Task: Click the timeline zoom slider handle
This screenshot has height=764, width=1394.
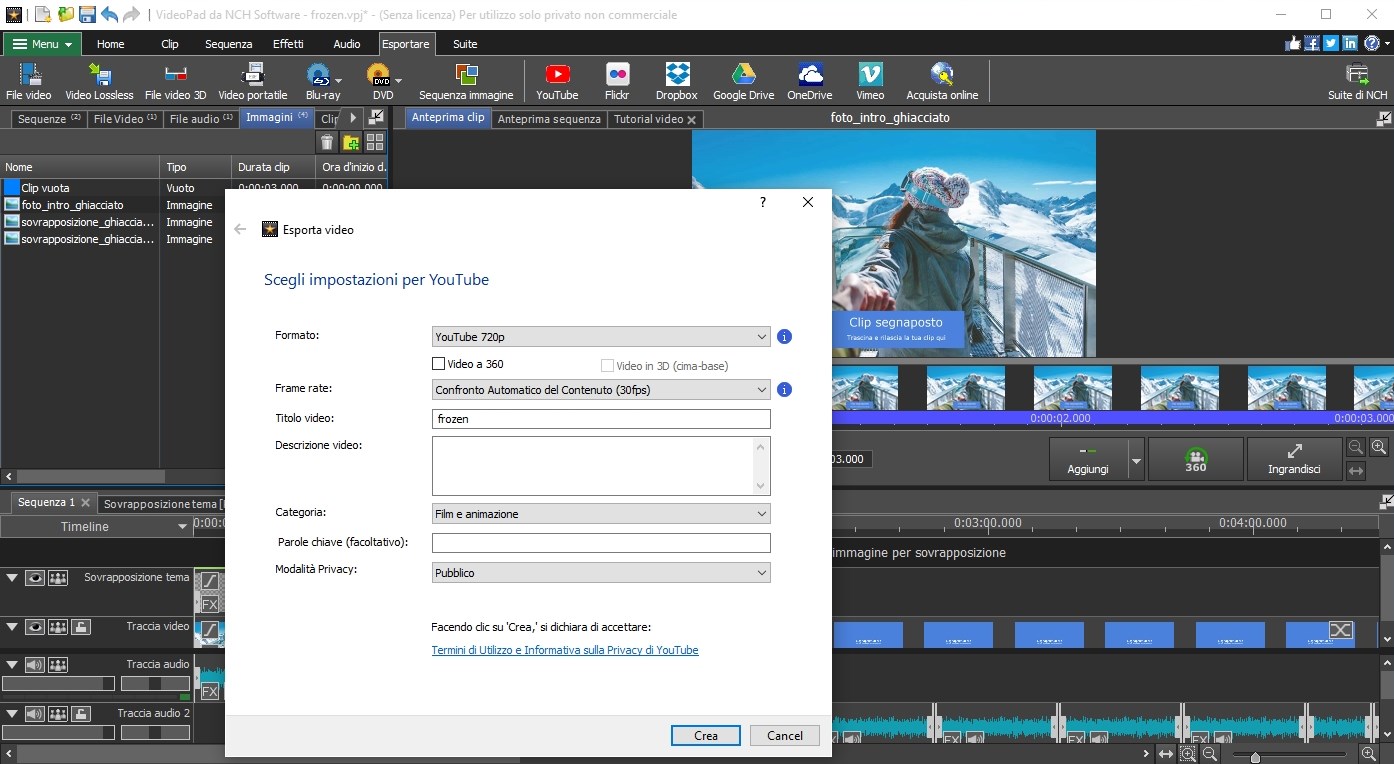Action: 1255,758
